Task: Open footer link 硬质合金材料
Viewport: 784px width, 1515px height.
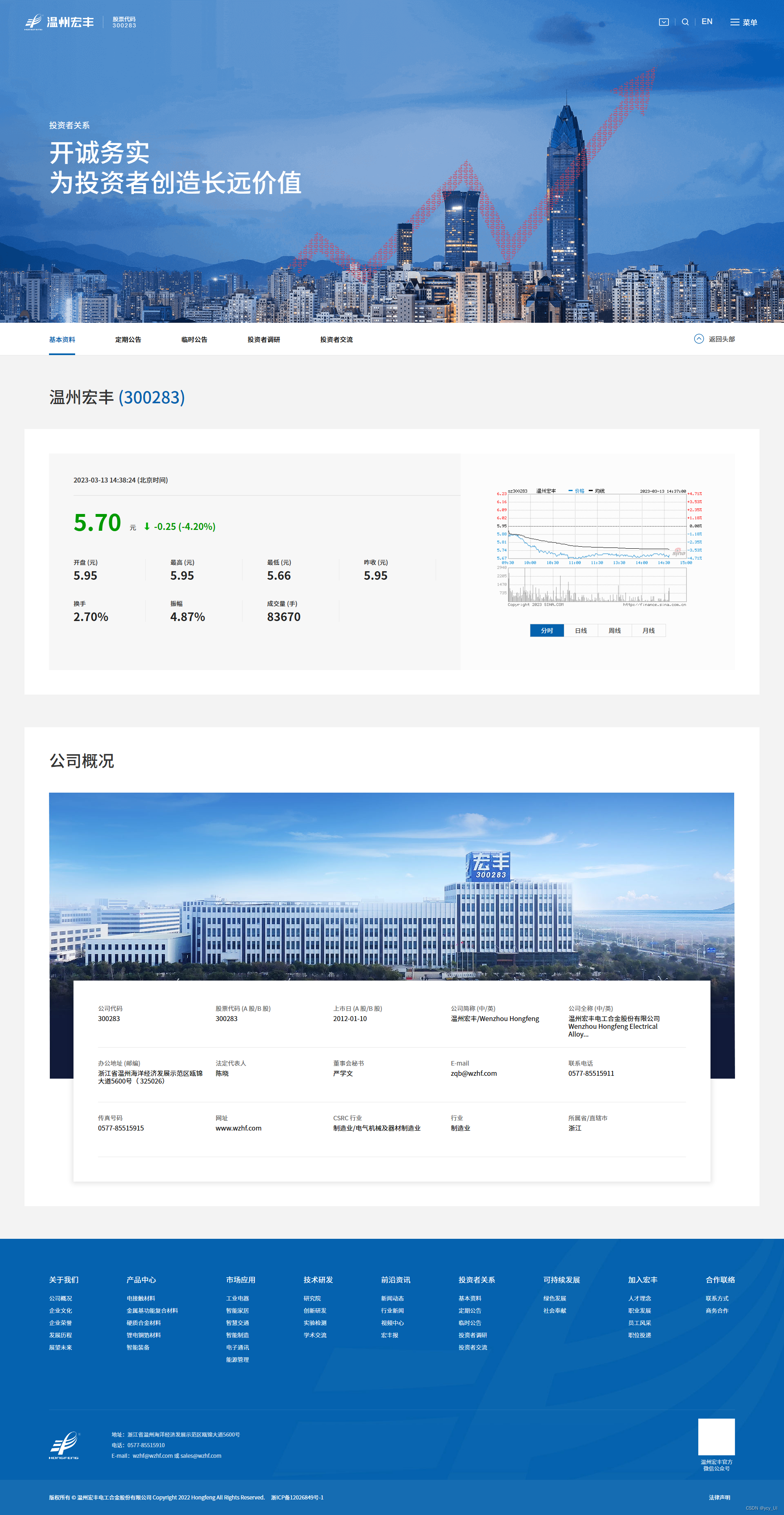Action: click(144, 1323)
